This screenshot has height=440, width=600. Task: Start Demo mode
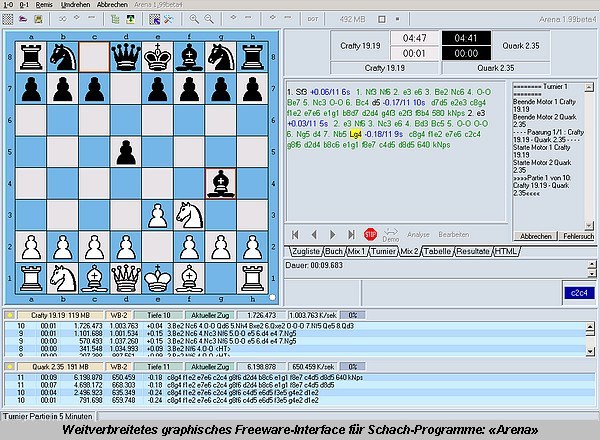tap(391, 235)
